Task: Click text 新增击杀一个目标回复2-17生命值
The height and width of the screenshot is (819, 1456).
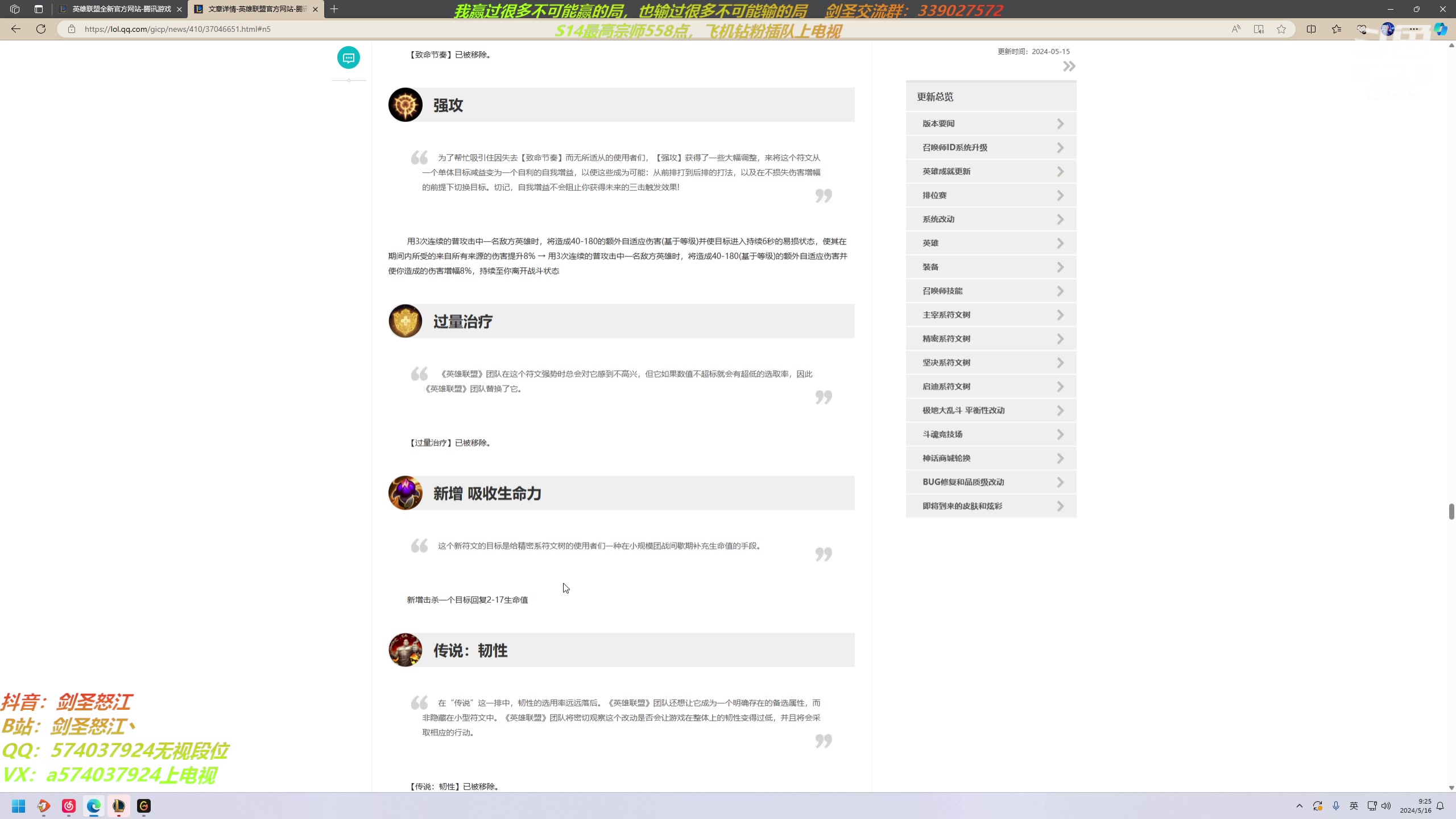Action: [x=468, y=599]
